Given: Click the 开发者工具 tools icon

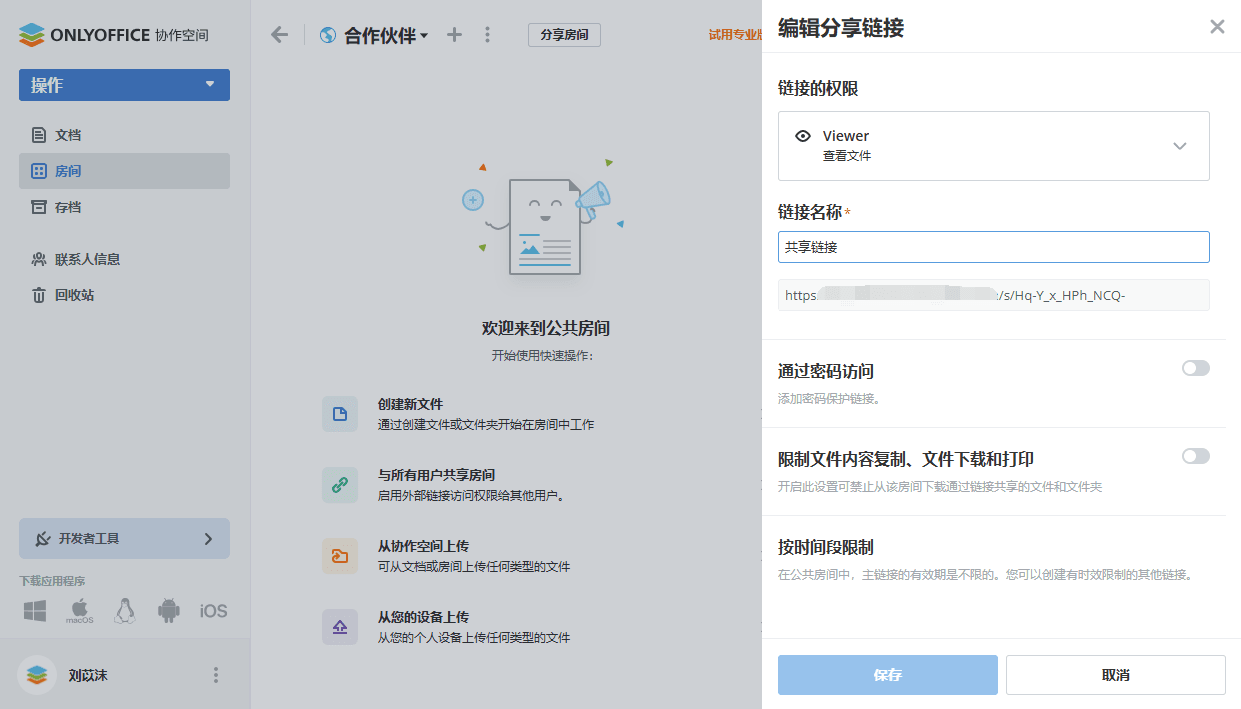Looking at the screenshot, I should click(43, 539).
